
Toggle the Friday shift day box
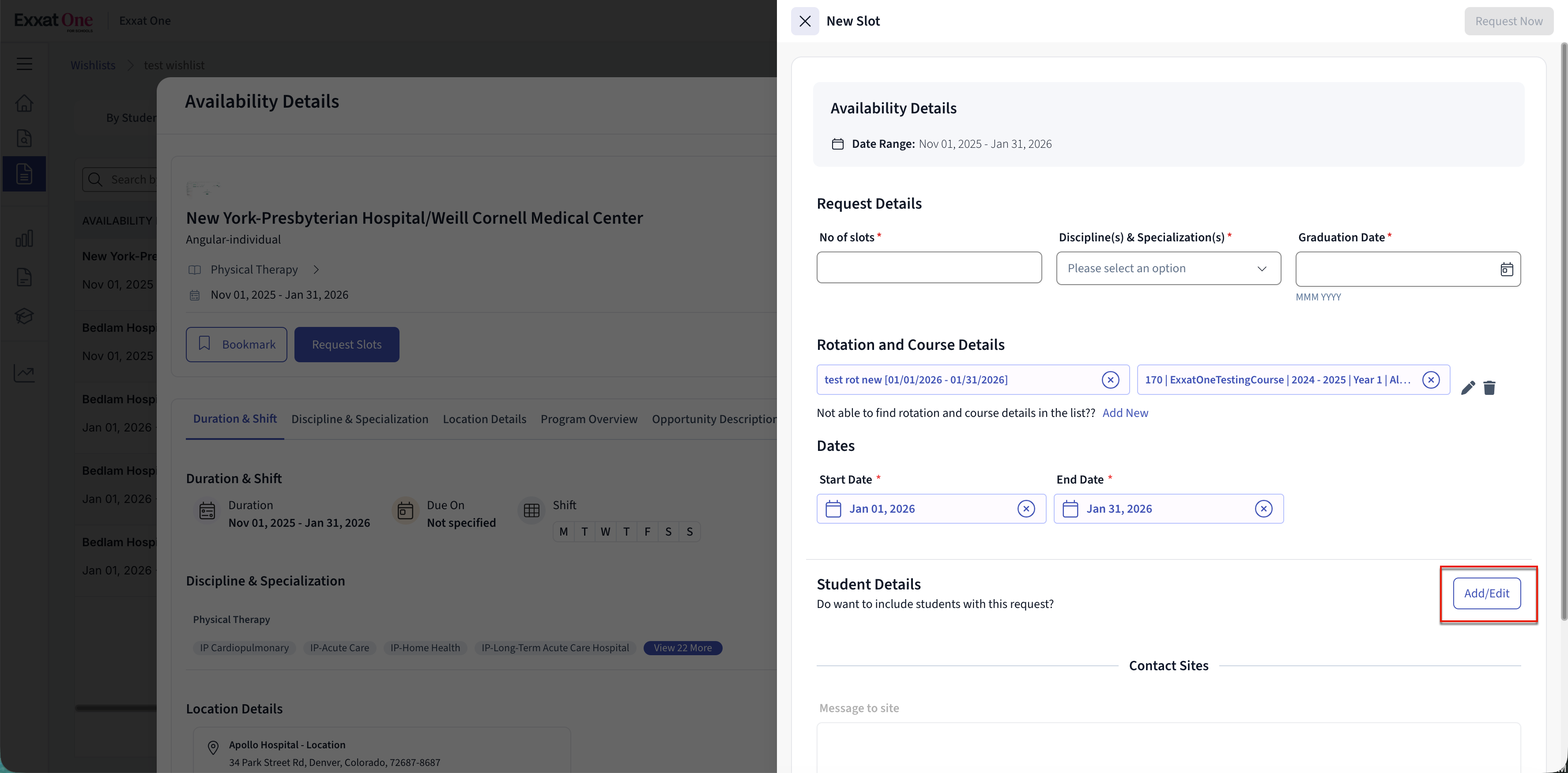click(x=647, y=532)
